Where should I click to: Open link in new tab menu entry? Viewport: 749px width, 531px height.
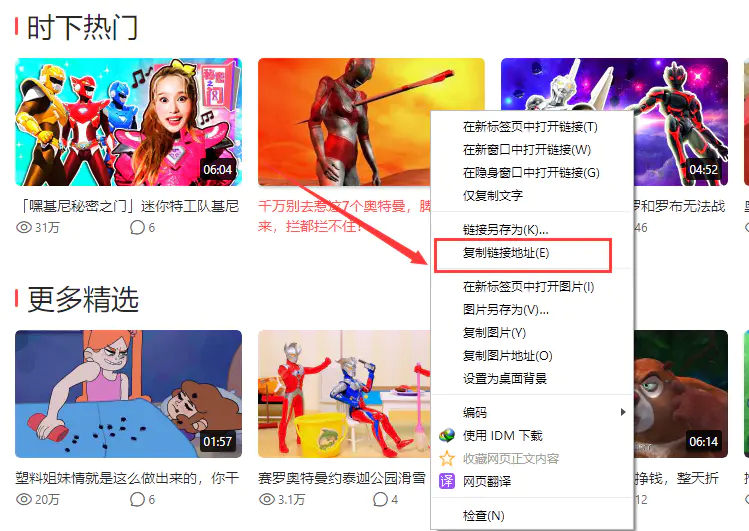pos(530,127)
